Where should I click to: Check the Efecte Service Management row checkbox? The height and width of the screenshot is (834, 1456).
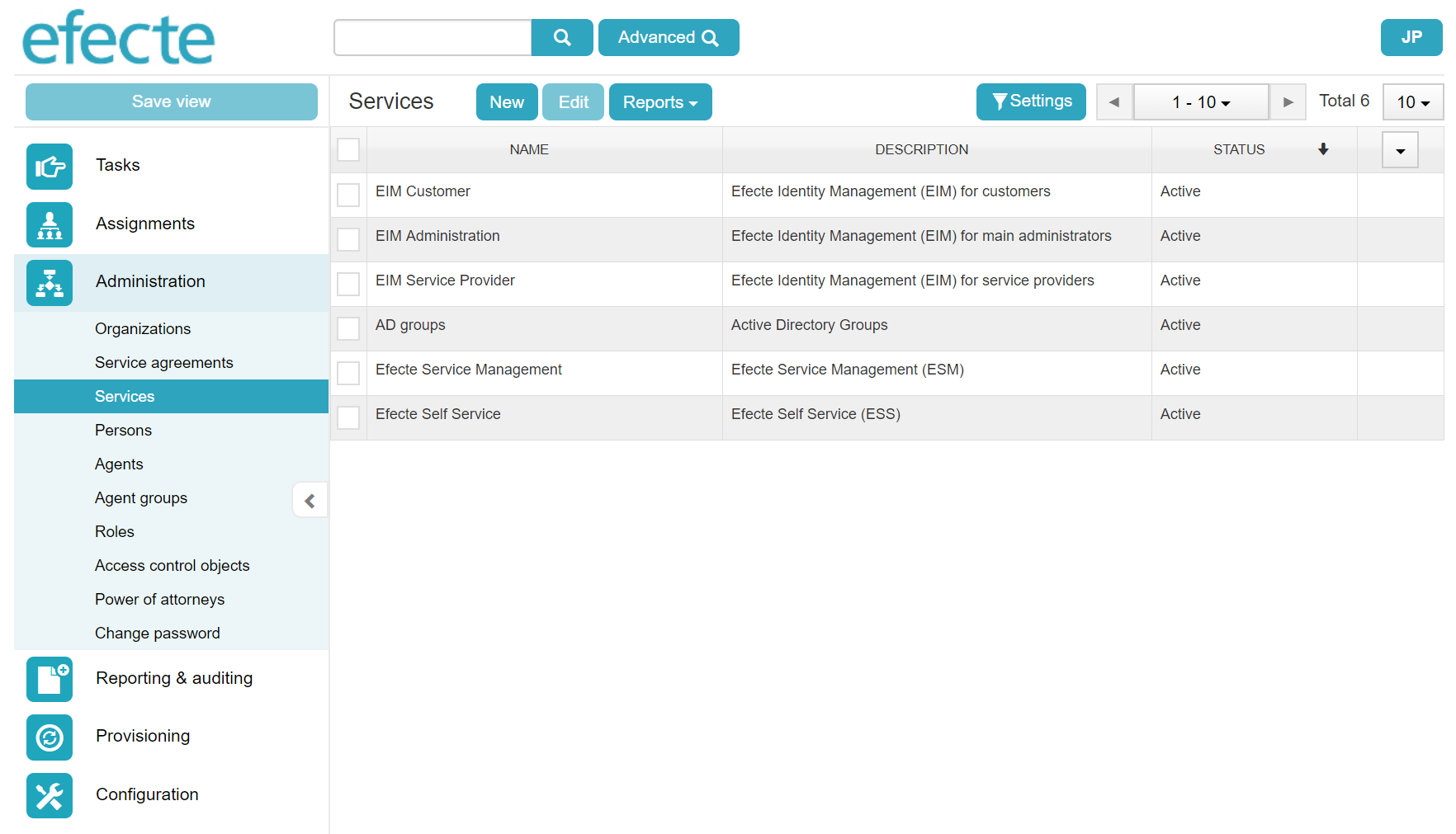tap(348, 373)
